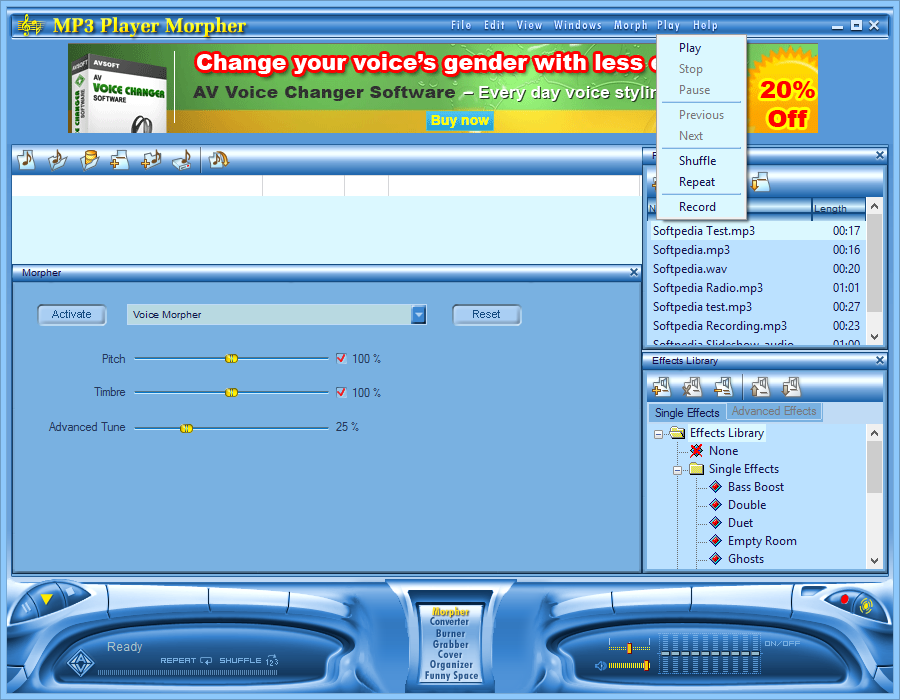This screenshot has height=700, width=900.
Task: Open the Windows menu
Action: coord(577,25)
